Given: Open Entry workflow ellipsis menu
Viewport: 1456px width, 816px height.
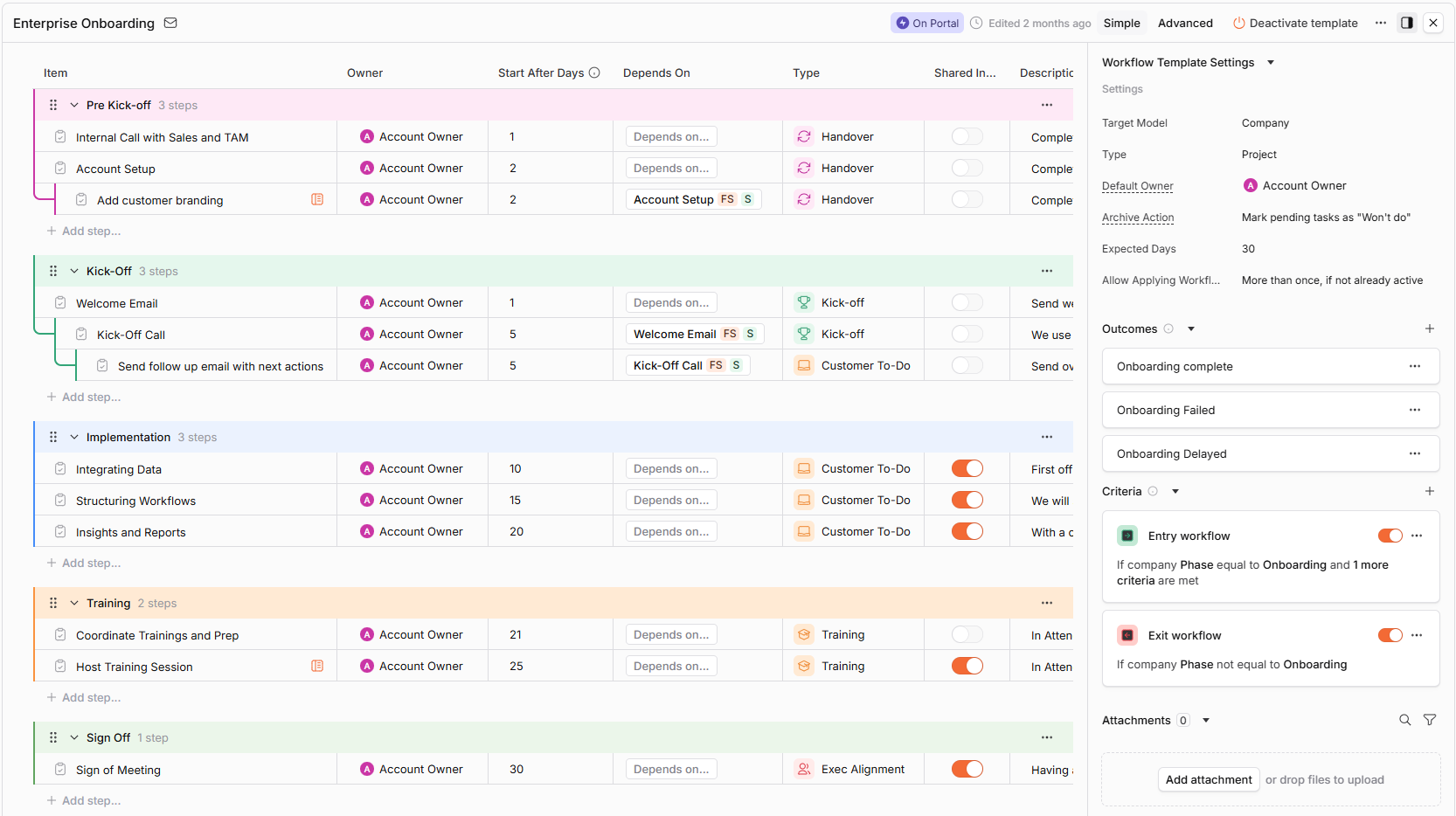Looking at the screenshot, I should pos(1417,536).
